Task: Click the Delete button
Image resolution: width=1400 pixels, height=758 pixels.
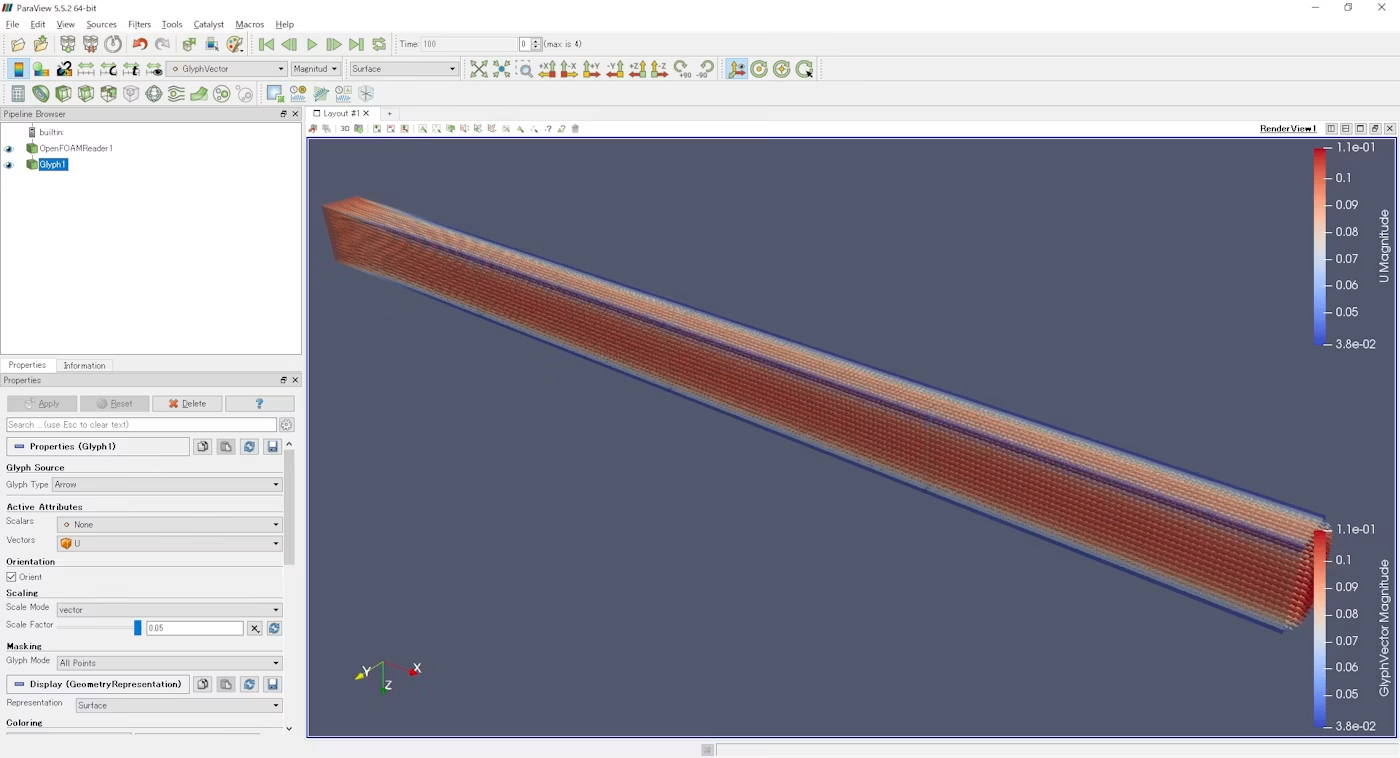Action: (x=187, y=404)
